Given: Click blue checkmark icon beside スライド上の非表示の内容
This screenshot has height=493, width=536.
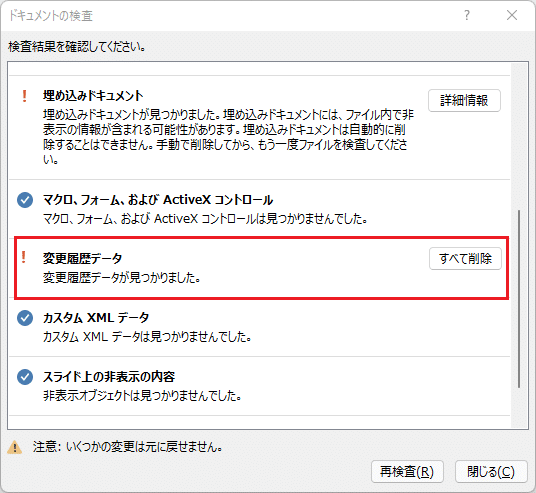Looking at the screenshot, I should 25,377.
